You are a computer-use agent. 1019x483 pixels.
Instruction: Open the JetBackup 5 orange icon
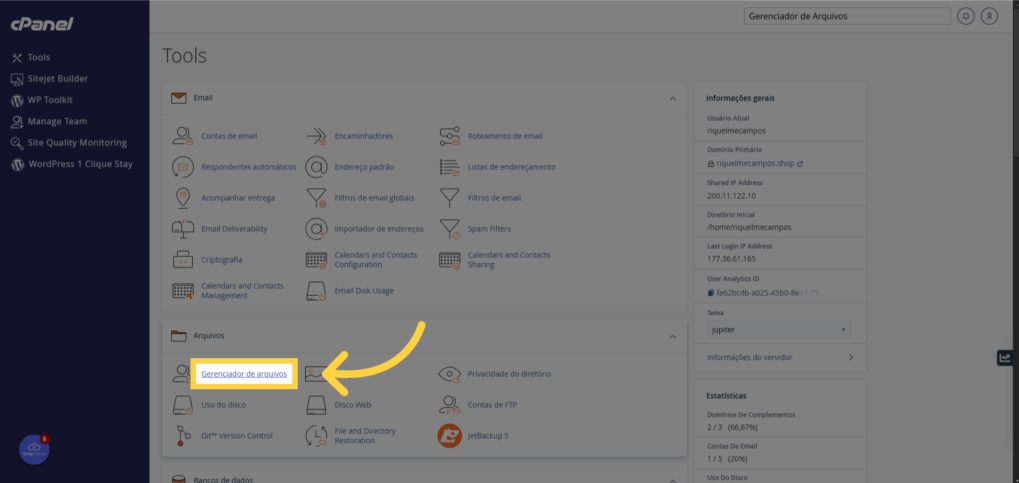click(450, 436)
